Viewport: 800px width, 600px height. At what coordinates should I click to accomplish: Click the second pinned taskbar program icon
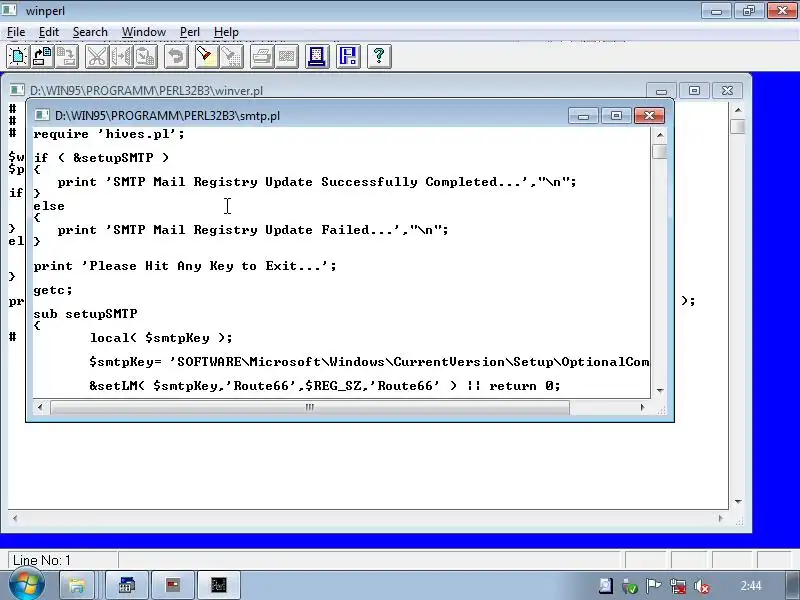[x=127, y=585]
